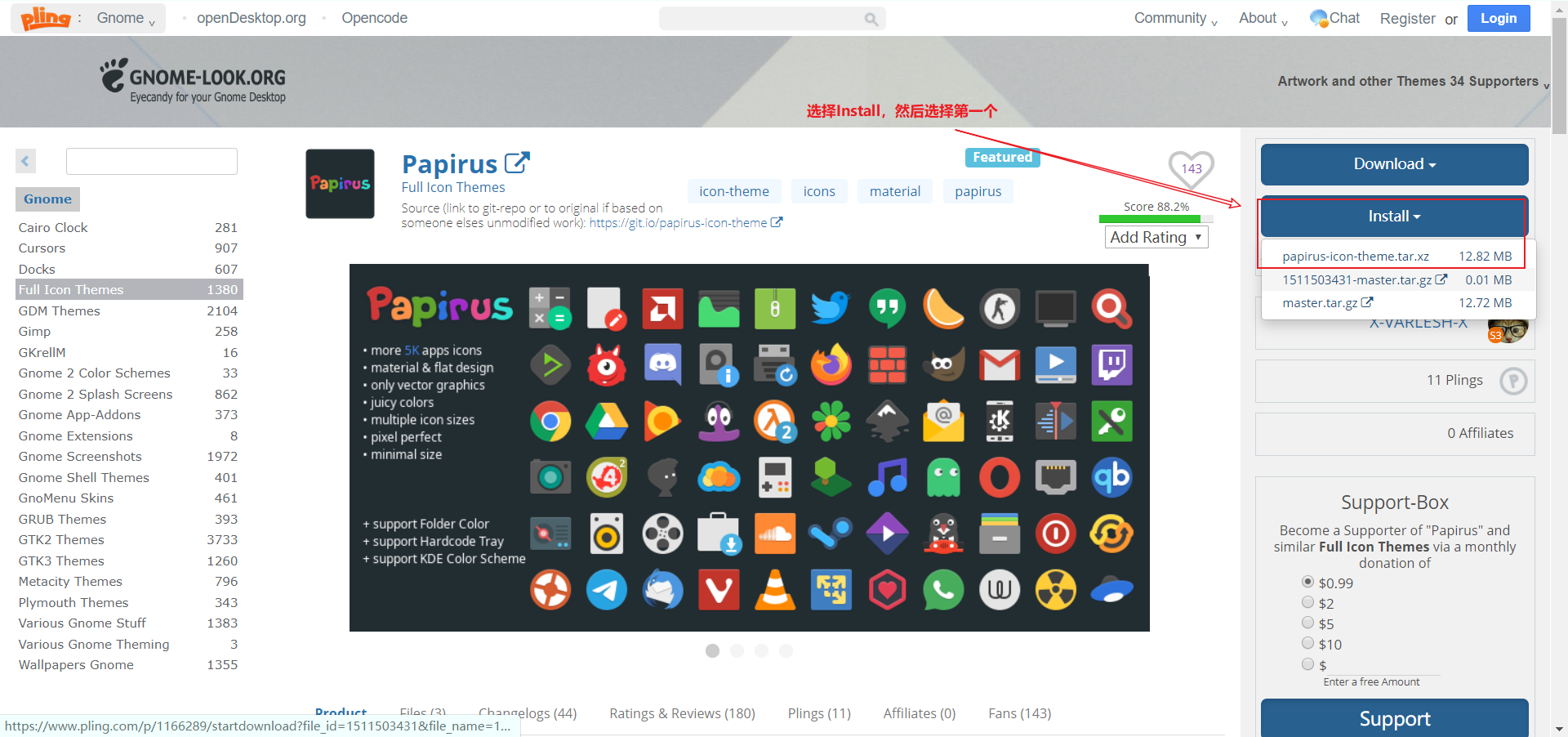Screen dimensions: 1568x737
Task: Click the sidebar category filter field
Action: click(x=152, y=161)
